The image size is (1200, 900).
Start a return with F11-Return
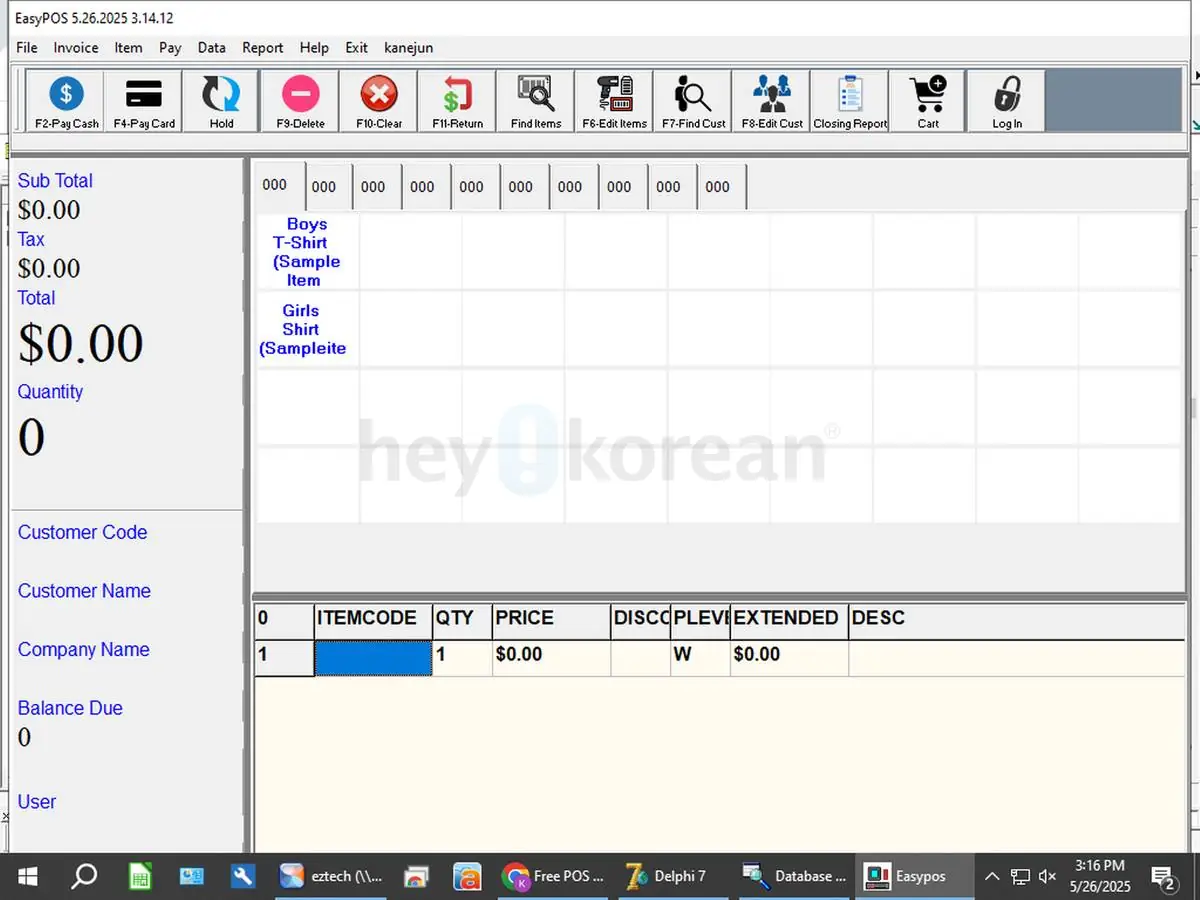point(457,101)
